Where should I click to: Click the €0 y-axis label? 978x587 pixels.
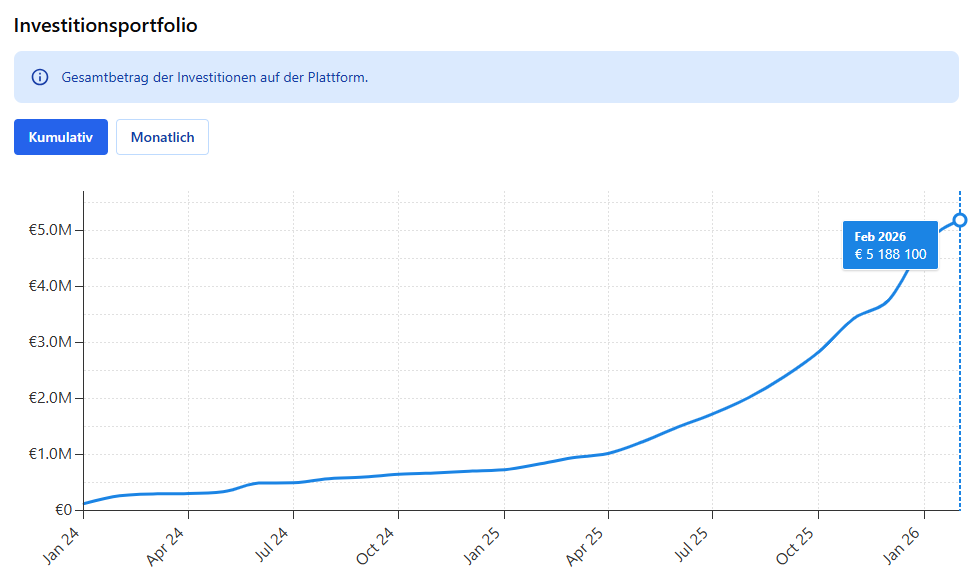(62, 510)
